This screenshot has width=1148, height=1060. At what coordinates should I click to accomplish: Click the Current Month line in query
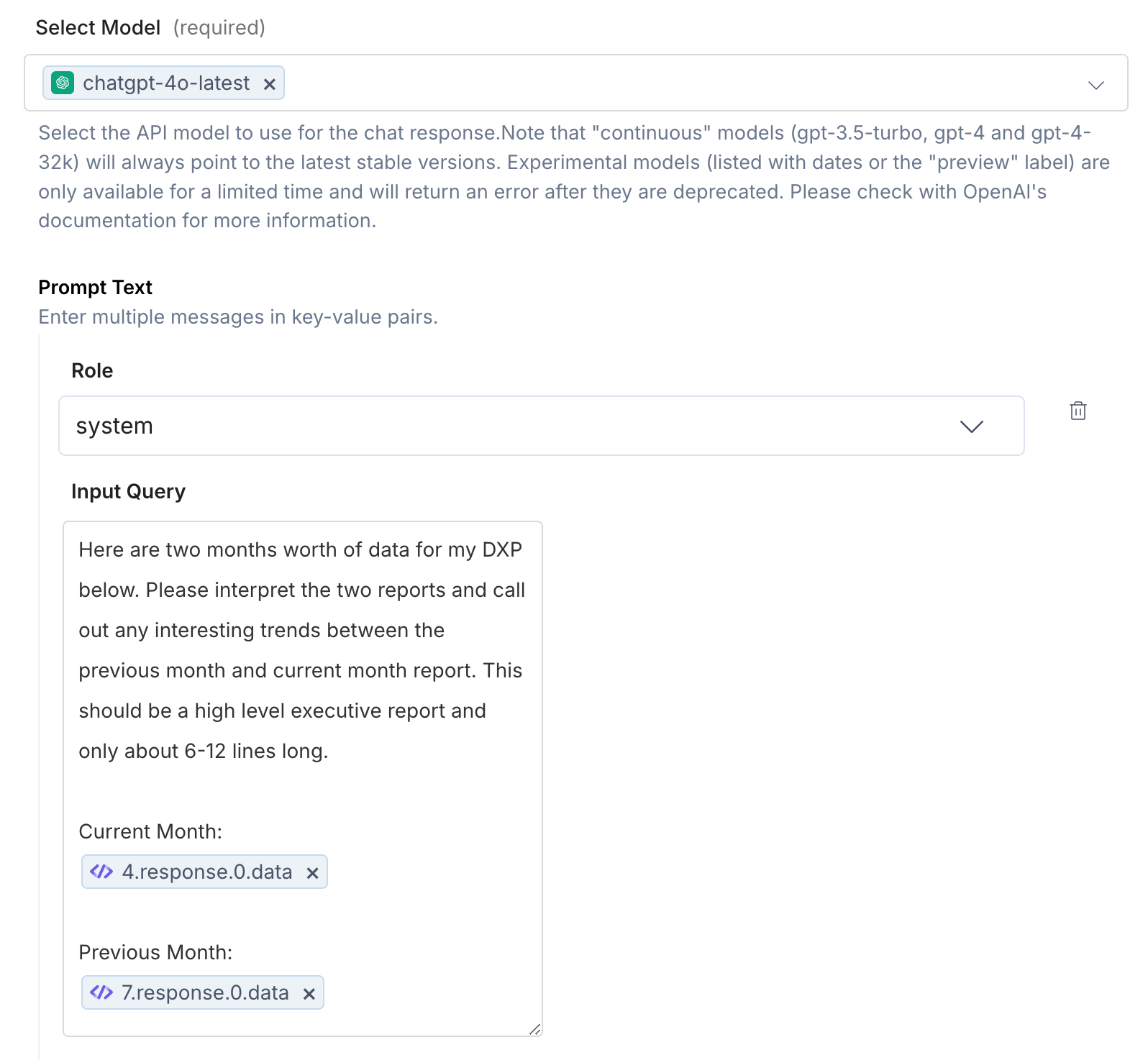[x=150, y=831]
